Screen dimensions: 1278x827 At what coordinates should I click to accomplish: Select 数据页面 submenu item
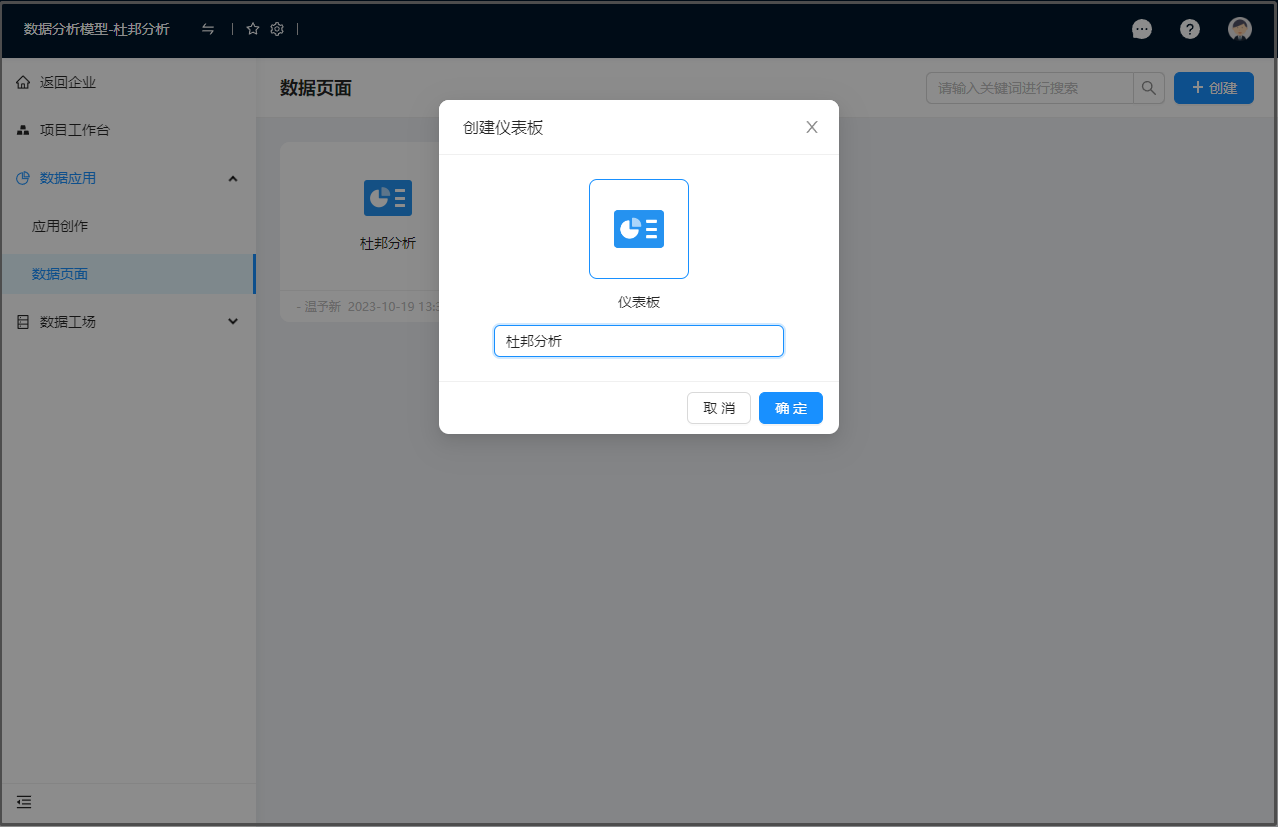[60, 274]
